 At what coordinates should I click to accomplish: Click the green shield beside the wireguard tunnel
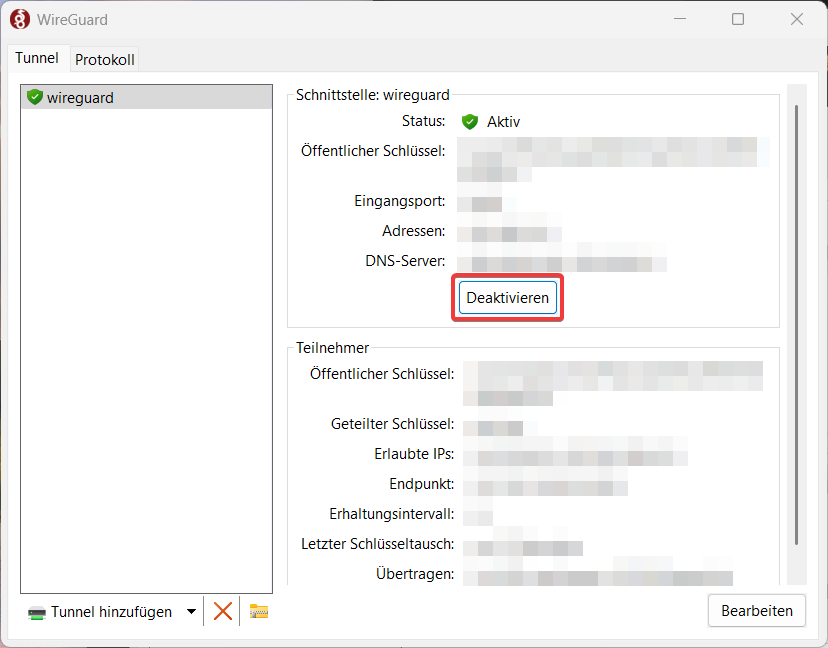pyautogui.click(x=35, y=97)
